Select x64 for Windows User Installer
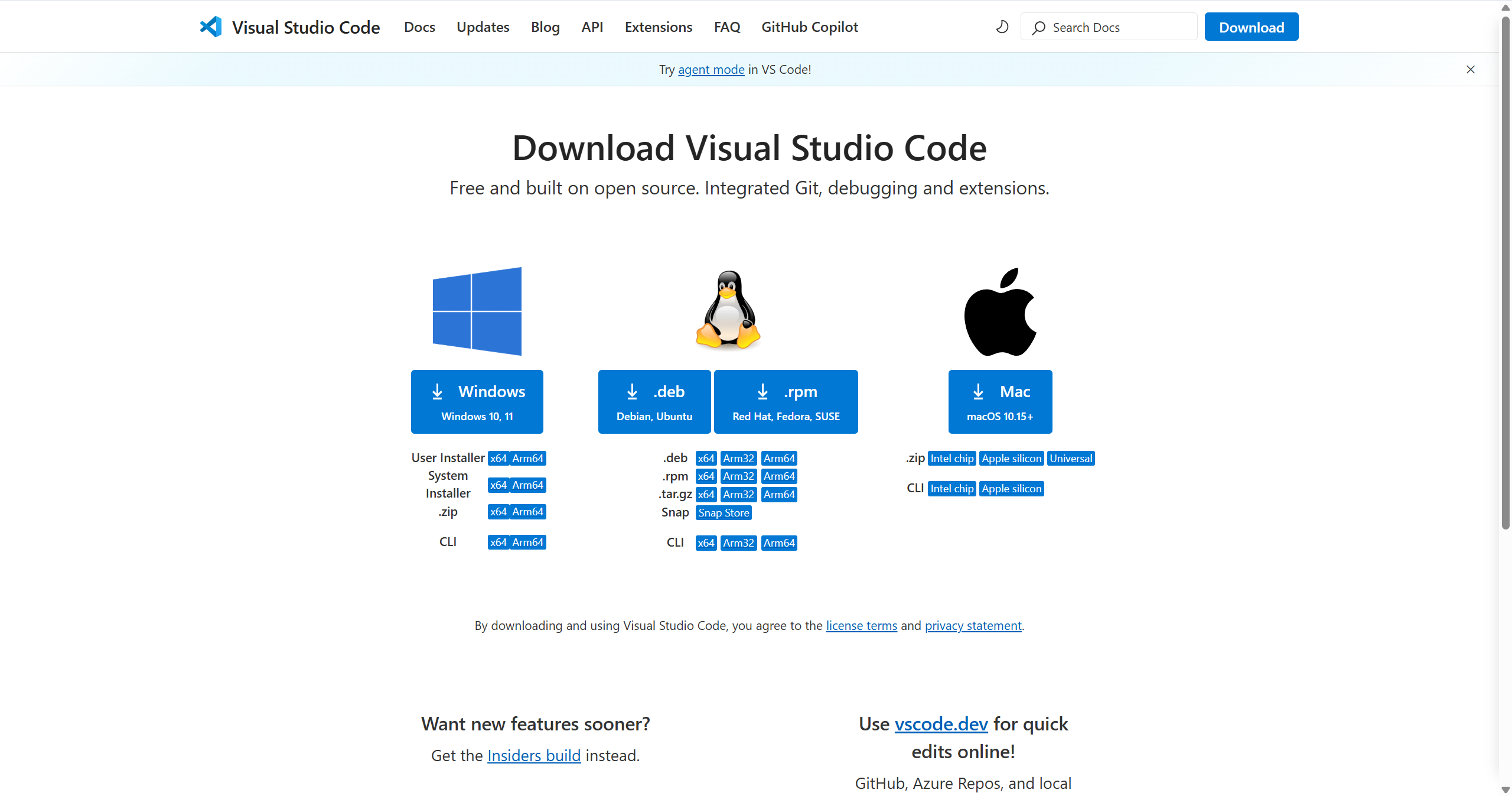The height and width of the screenshot is (796, 1512). click(498, 459)
